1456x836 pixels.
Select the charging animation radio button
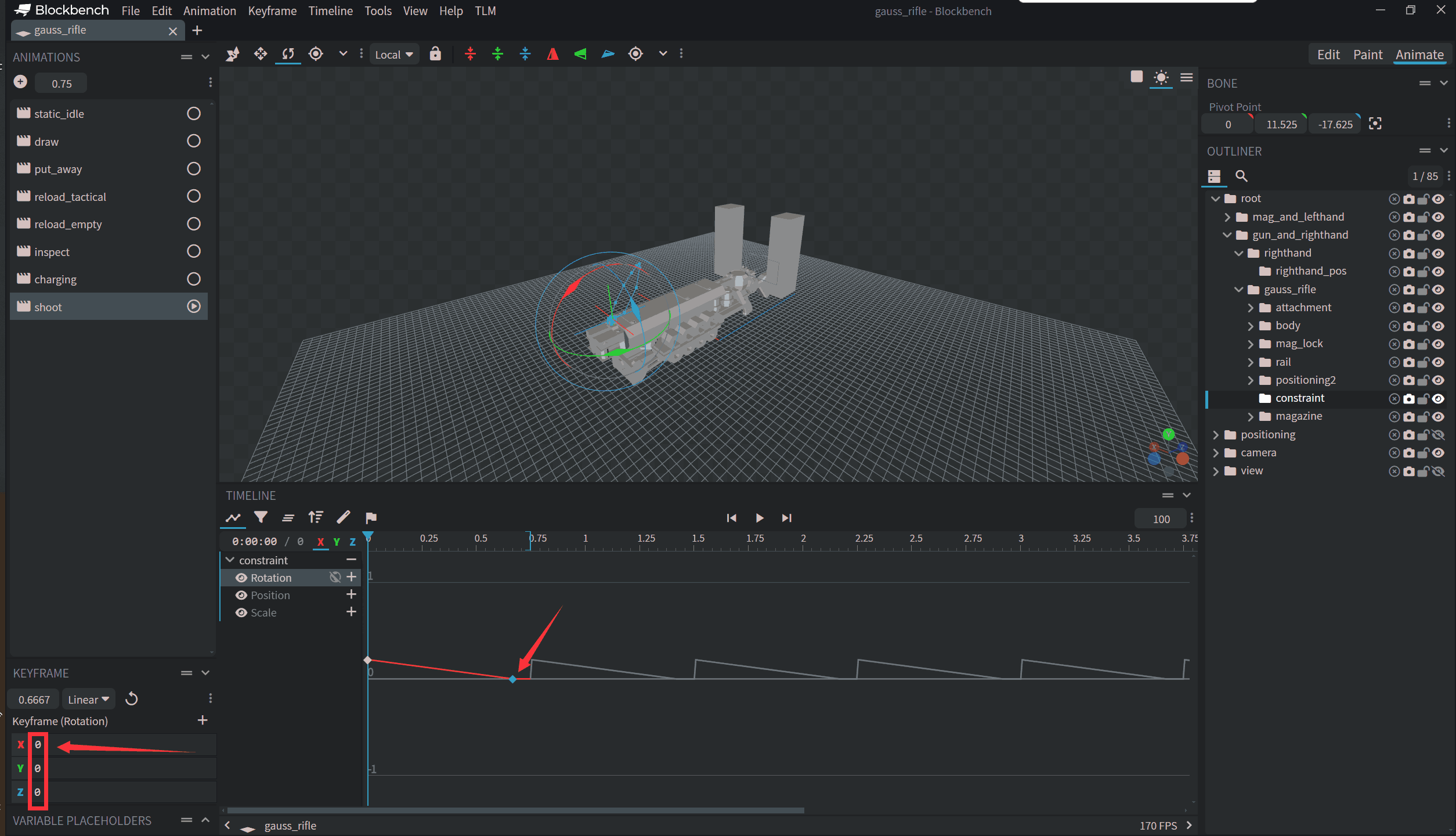point(194,279)
